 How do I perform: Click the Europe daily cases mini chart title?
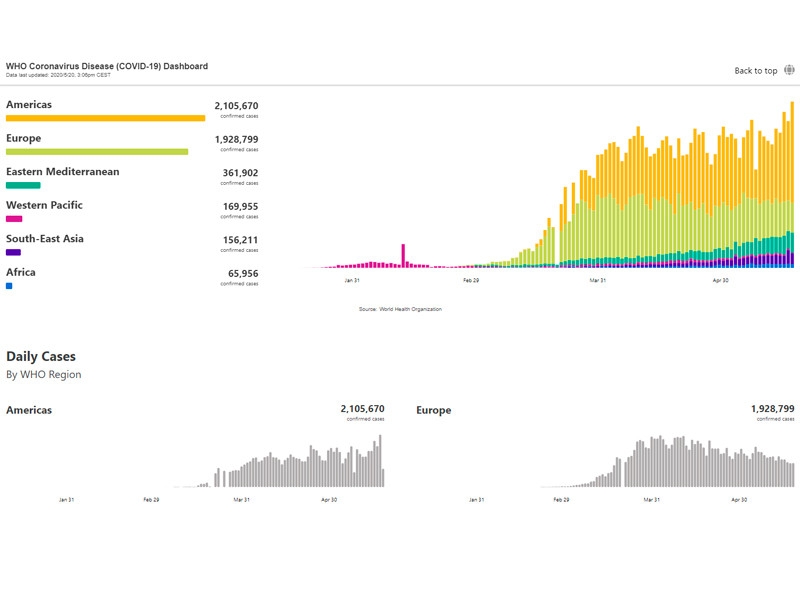(433, 410)
